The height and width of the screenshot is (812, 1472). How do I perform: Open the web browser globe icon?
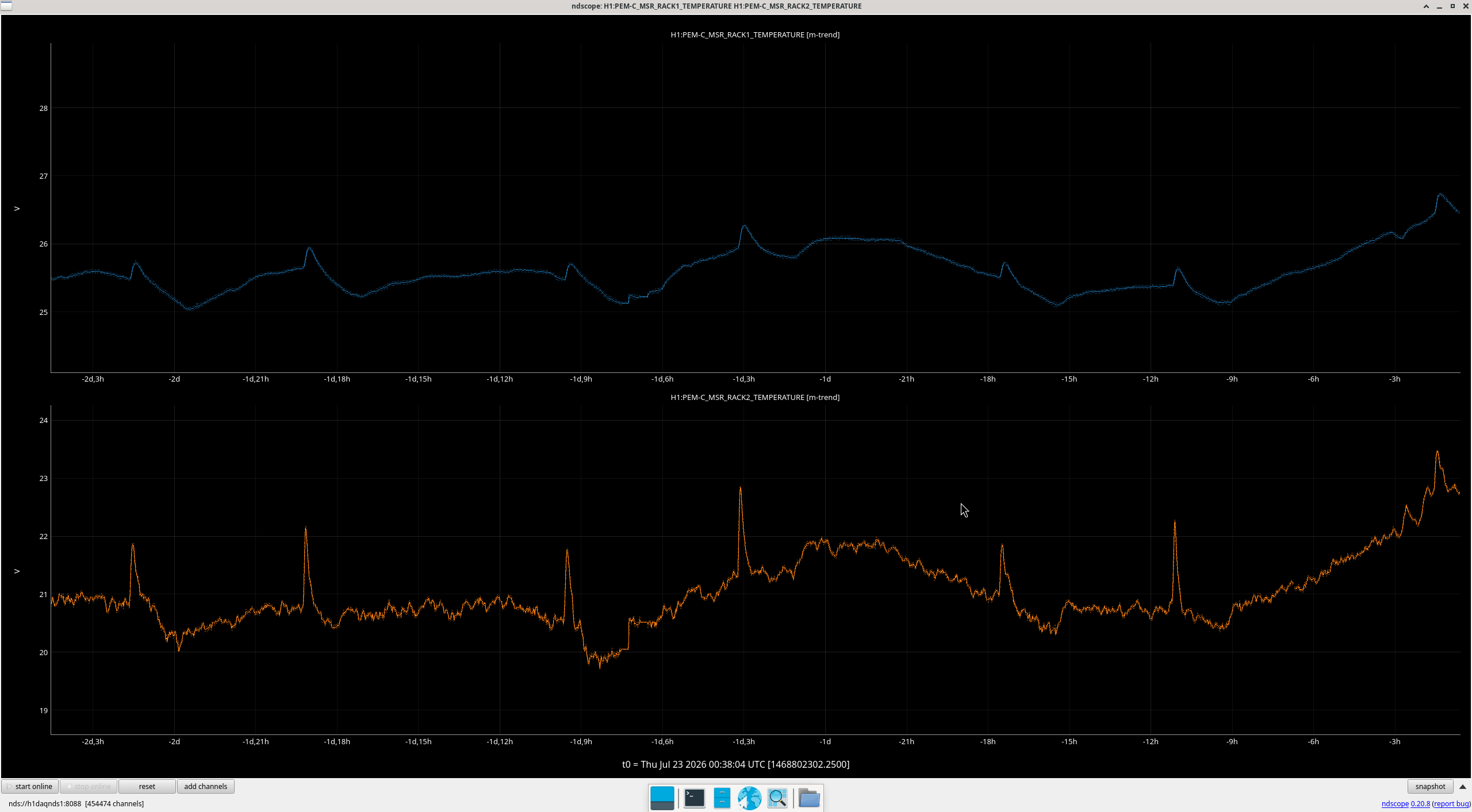(x=749, y=798)
